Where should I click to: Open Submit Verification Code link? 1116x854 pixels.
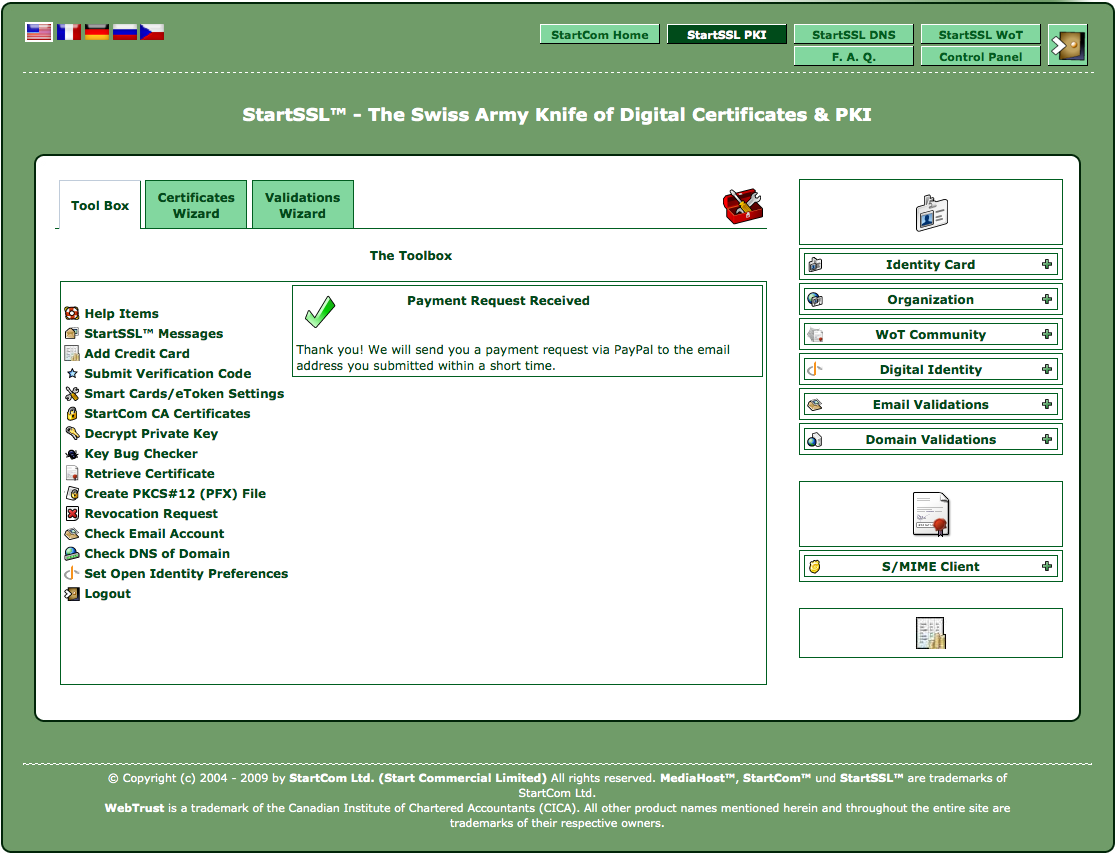[x=168, y=373]
